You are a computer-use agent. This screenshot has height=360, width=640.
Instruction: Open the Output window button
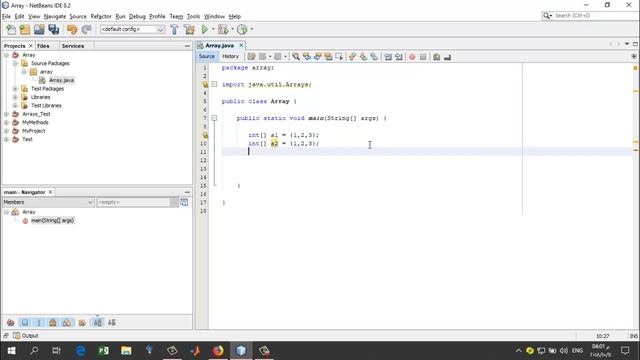coord(25,336)
